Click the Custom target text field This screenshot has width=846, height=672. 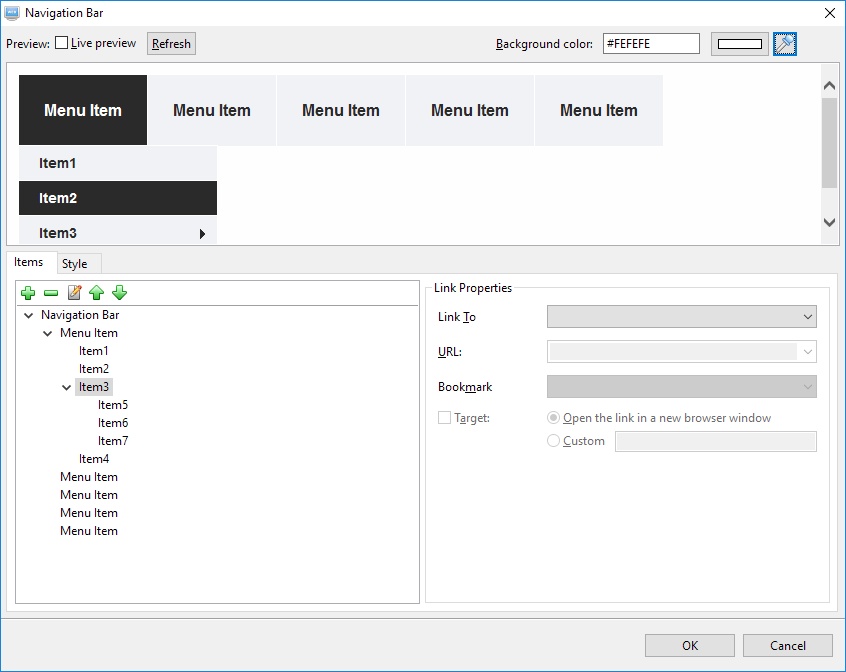(x=715, y=441)
